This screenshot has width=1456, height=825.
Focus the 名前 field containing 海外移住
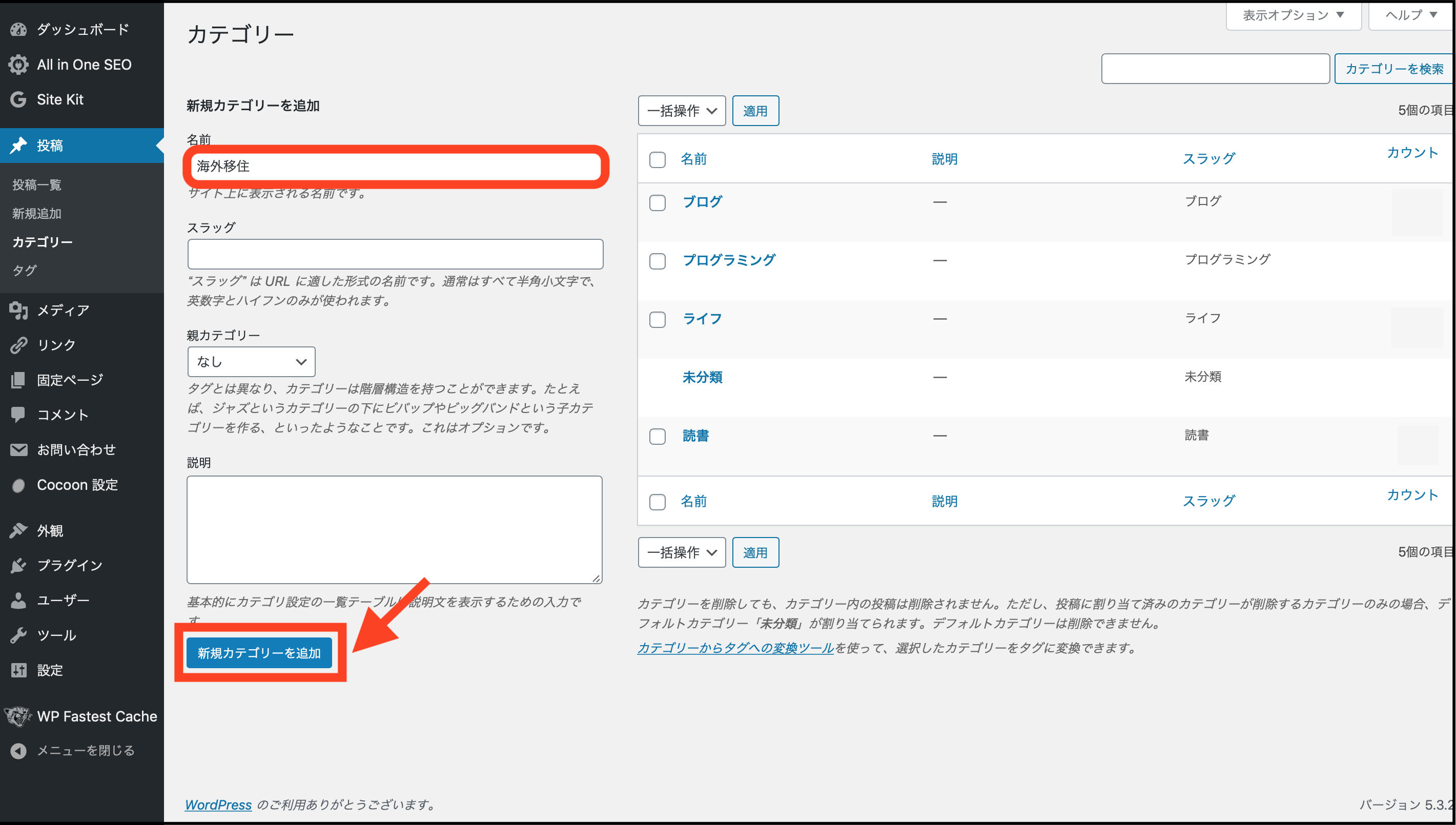tap(396, 166)
